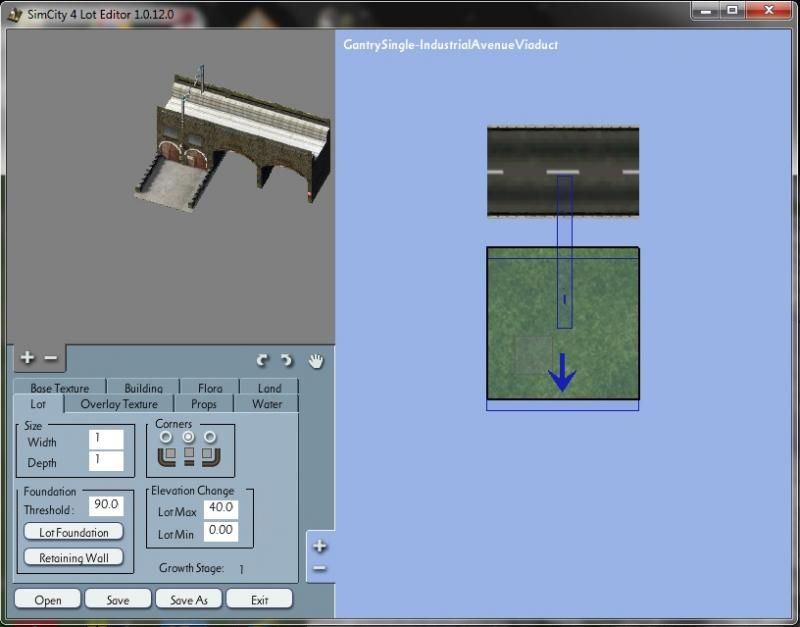The image size is (800, 627).
Task: Select the Lot tab
Action: (38, 404)
